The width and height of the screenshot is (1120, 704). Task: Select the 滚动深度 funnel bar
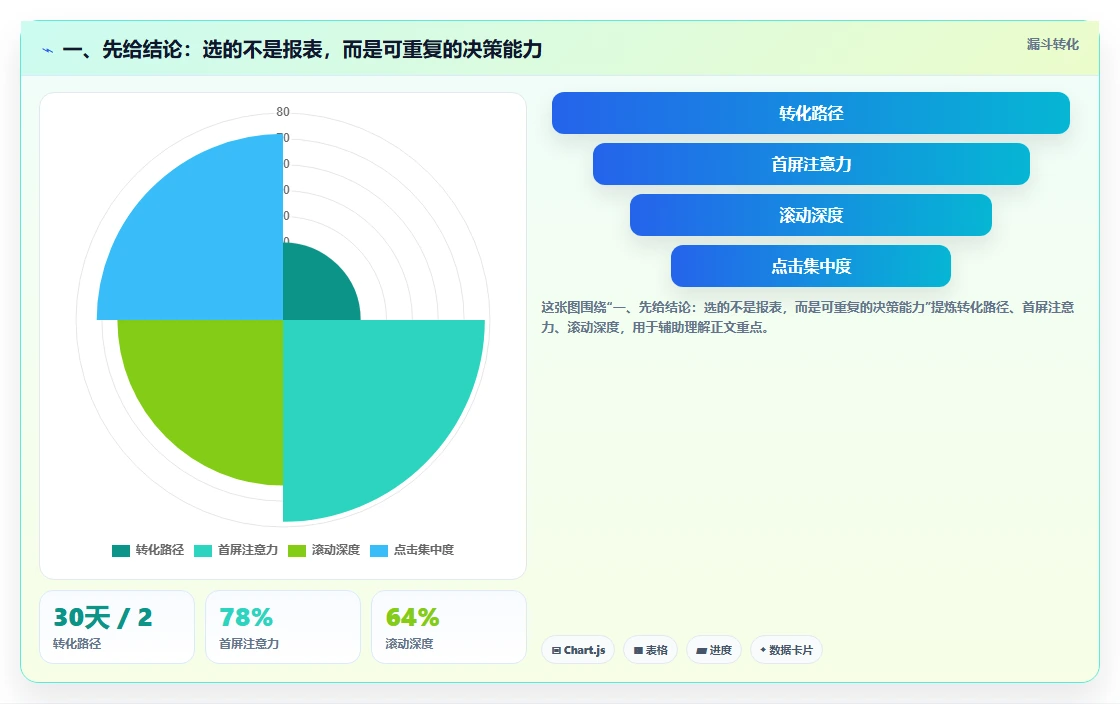(811, 215)
